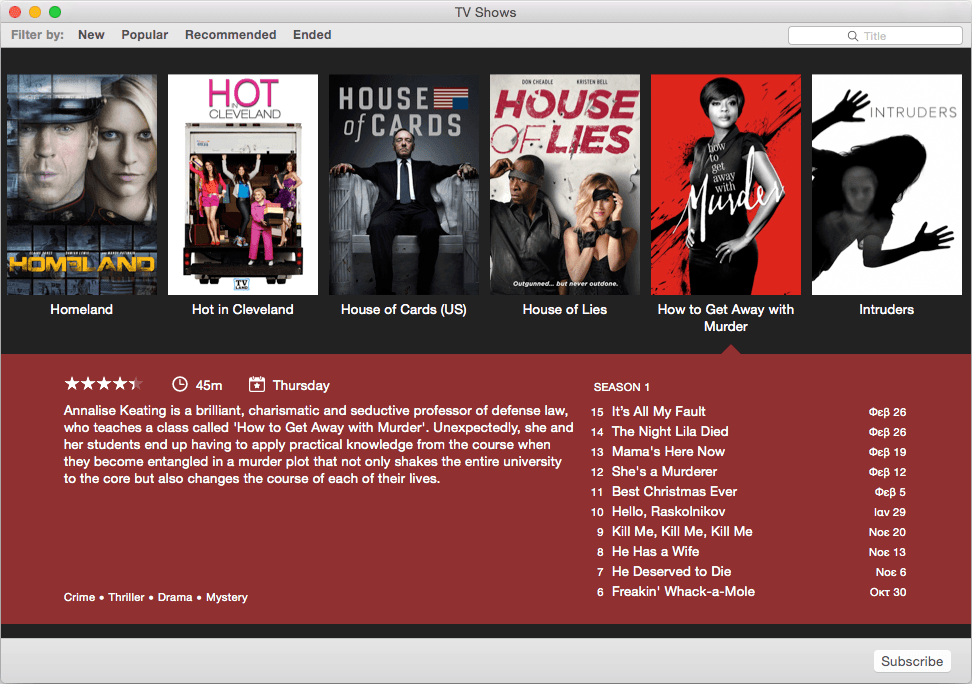Viewport: 972px width, 684px height.
Task: Click How to Get Away with Murder title
Action: pyautogui.click(x=726, y=318)
